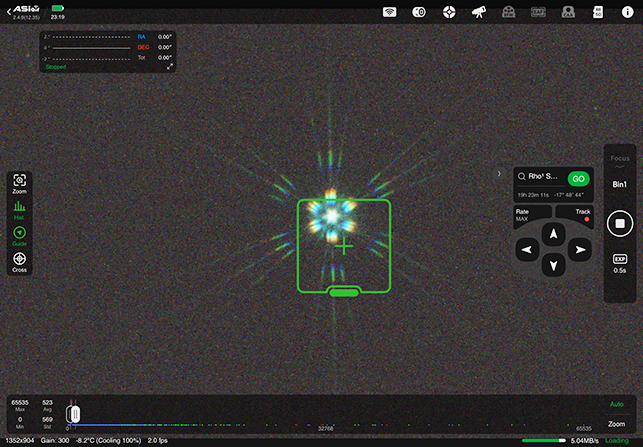Expand the guide graph panel
The height and width of the screenshot is (447, 643).
point(170,66)
